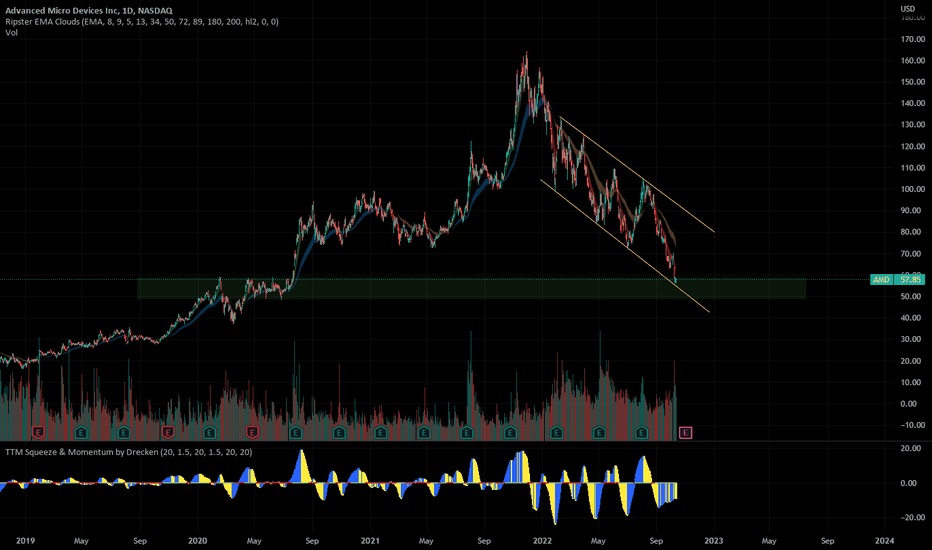This screenshot has height=550, width=932.
Task: Click the green earnings marker for August 2022
Action: 641,432
